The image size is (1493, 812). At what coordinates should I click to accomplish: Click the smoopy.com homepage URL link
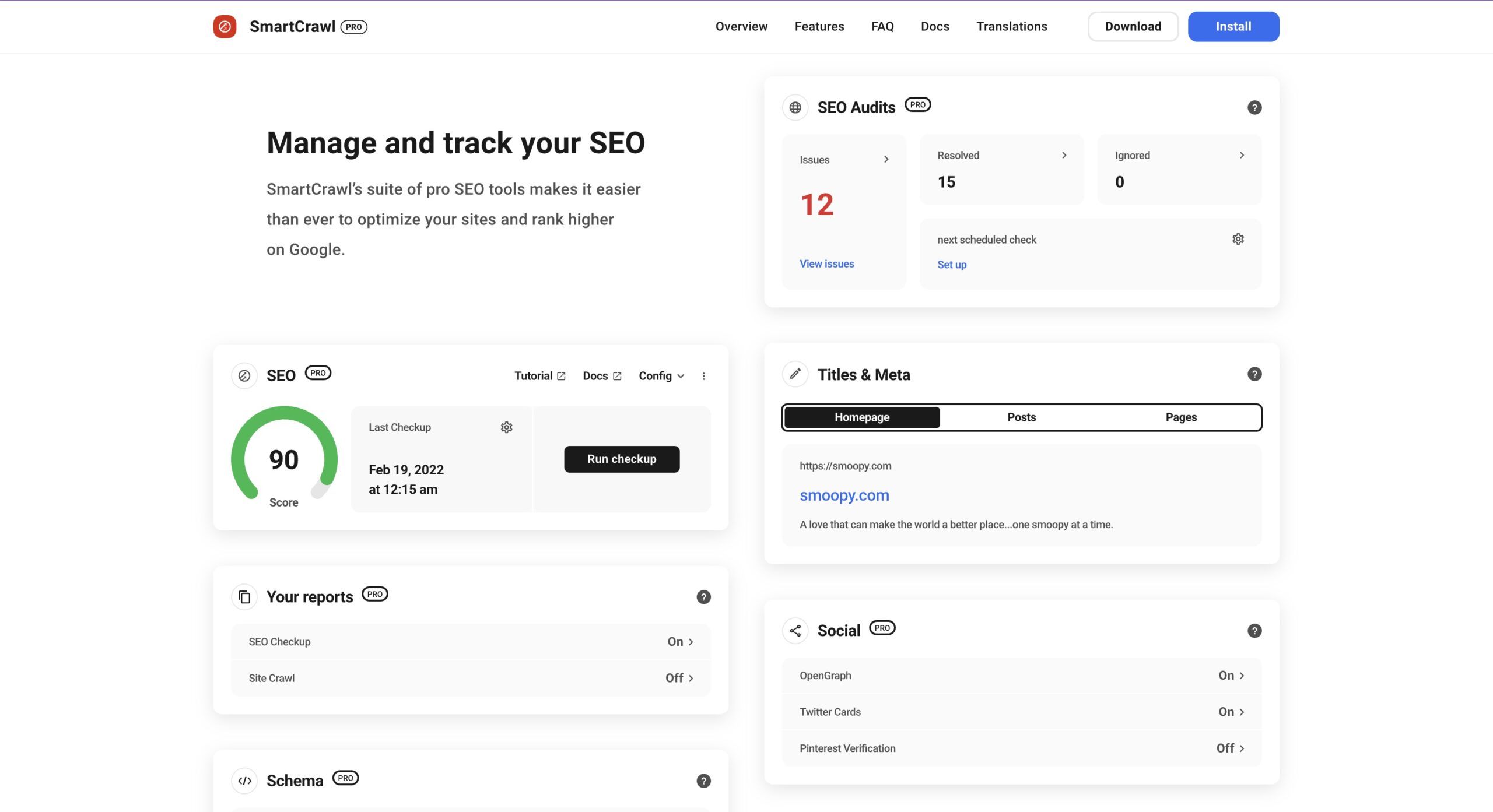click(x=844, y=494)
